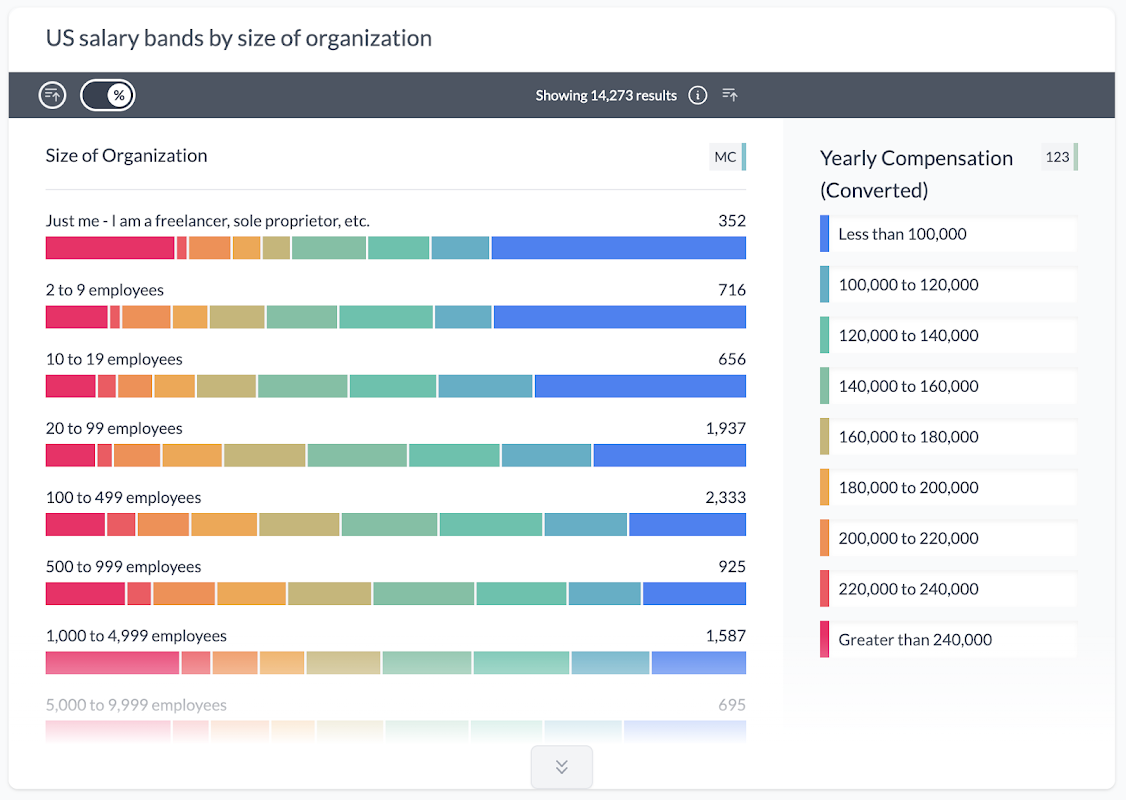1126x800 pixels.
Task: Click the sort icon at toolbar left
Action: click(x=52, y=95)
